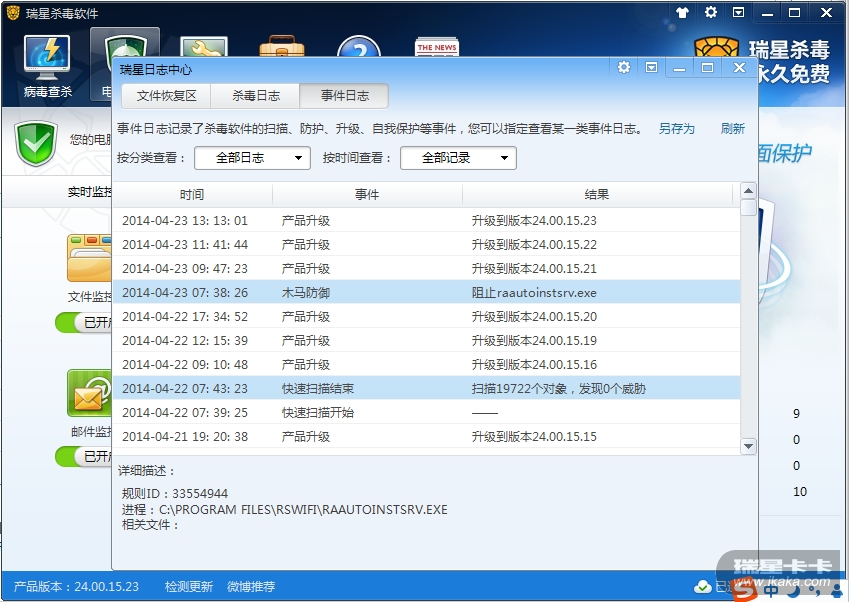
Task: Sort by the 事件 column header
Action: tap(367, 195)
